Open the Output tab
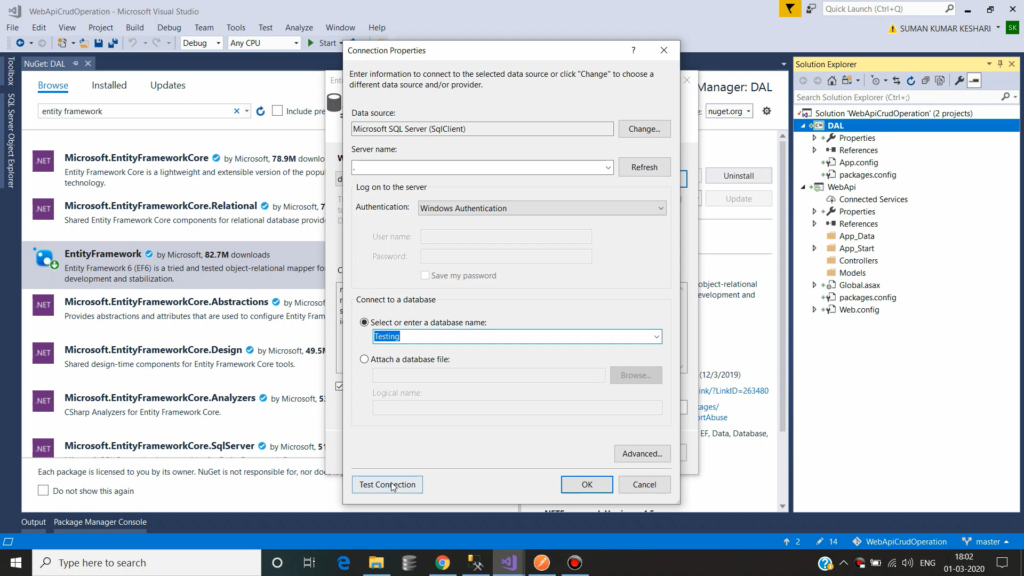1024x576 pixels. tap(33, 522)
